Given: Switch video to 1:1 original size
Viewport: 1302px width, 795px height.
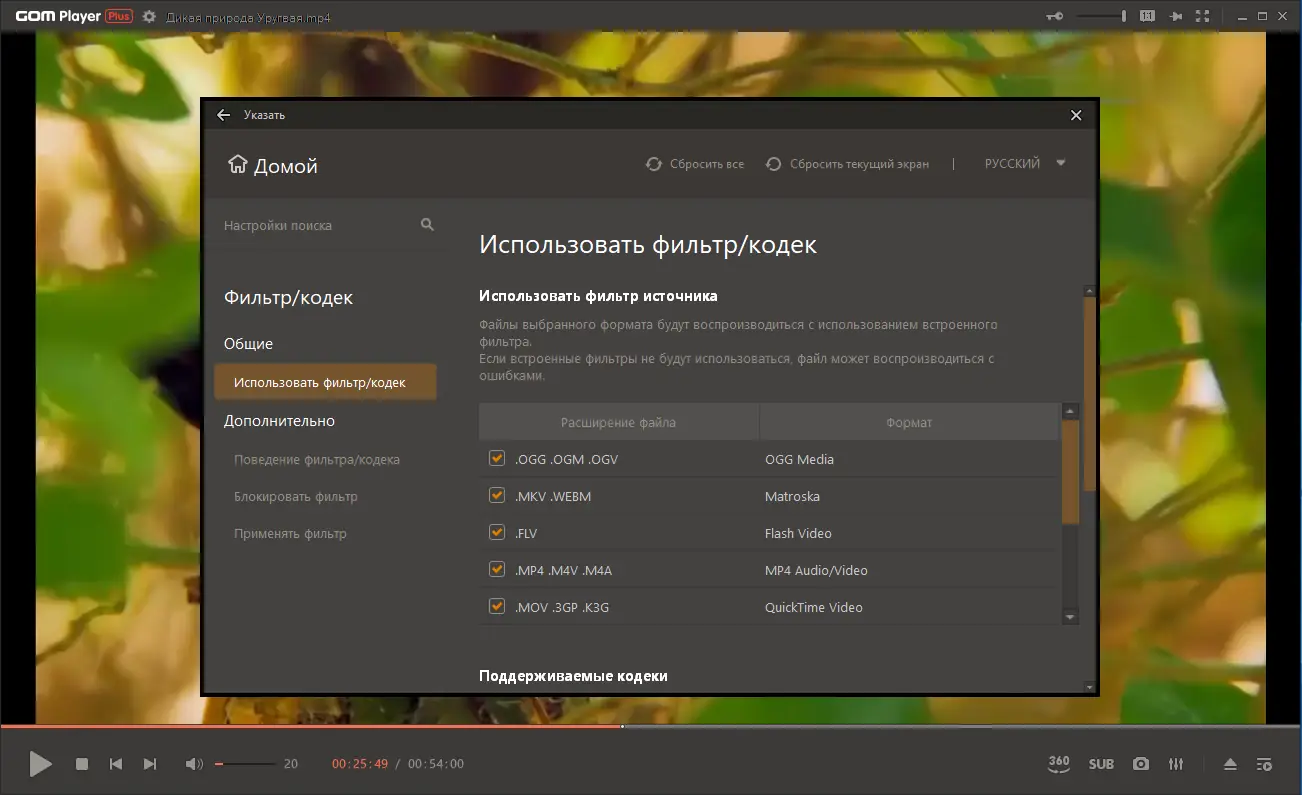Looking at the screenshot, I should [1148, 16].
